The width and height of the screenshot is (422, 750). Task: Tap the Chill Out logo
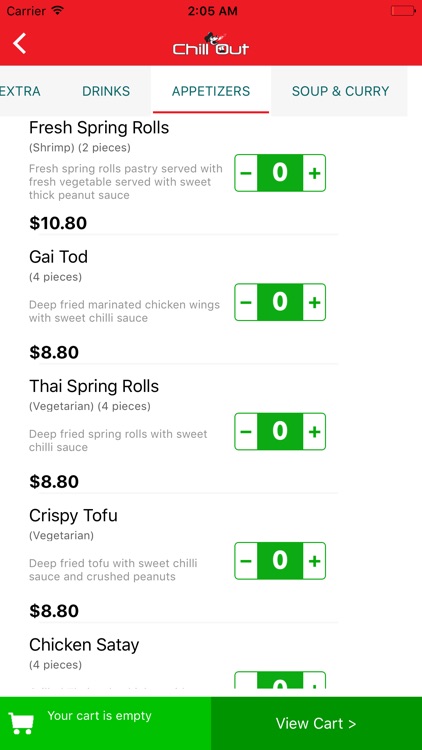click(211, 44)
